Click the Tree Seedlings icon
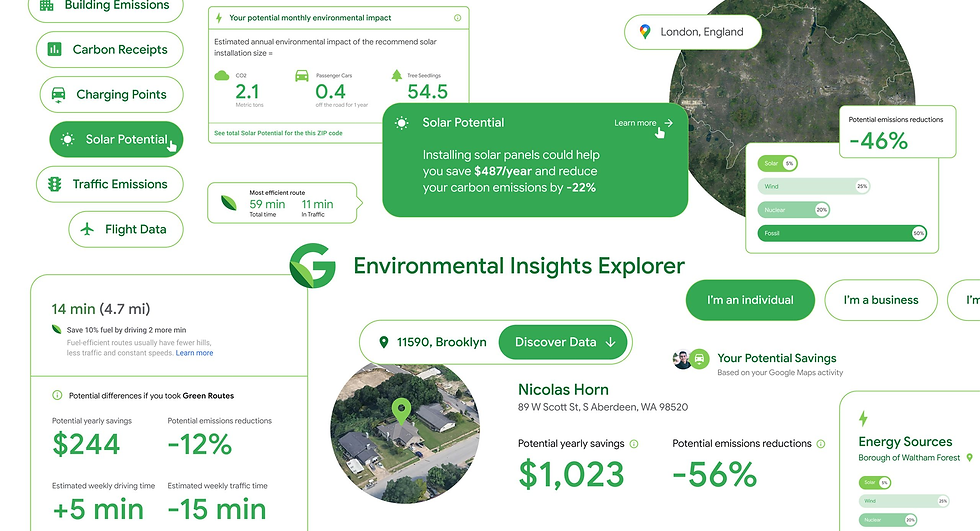The image size is (980, 531). [396, 76]
